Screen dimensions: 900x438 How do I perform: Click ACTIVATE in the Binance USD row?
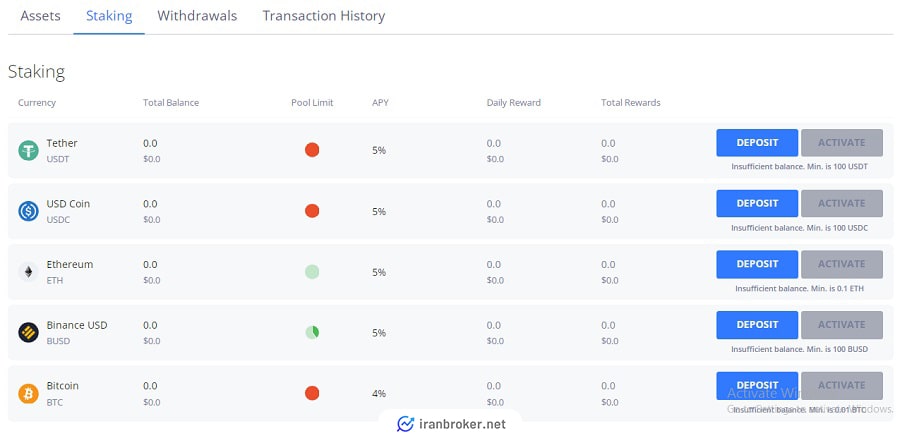point(842,325)
